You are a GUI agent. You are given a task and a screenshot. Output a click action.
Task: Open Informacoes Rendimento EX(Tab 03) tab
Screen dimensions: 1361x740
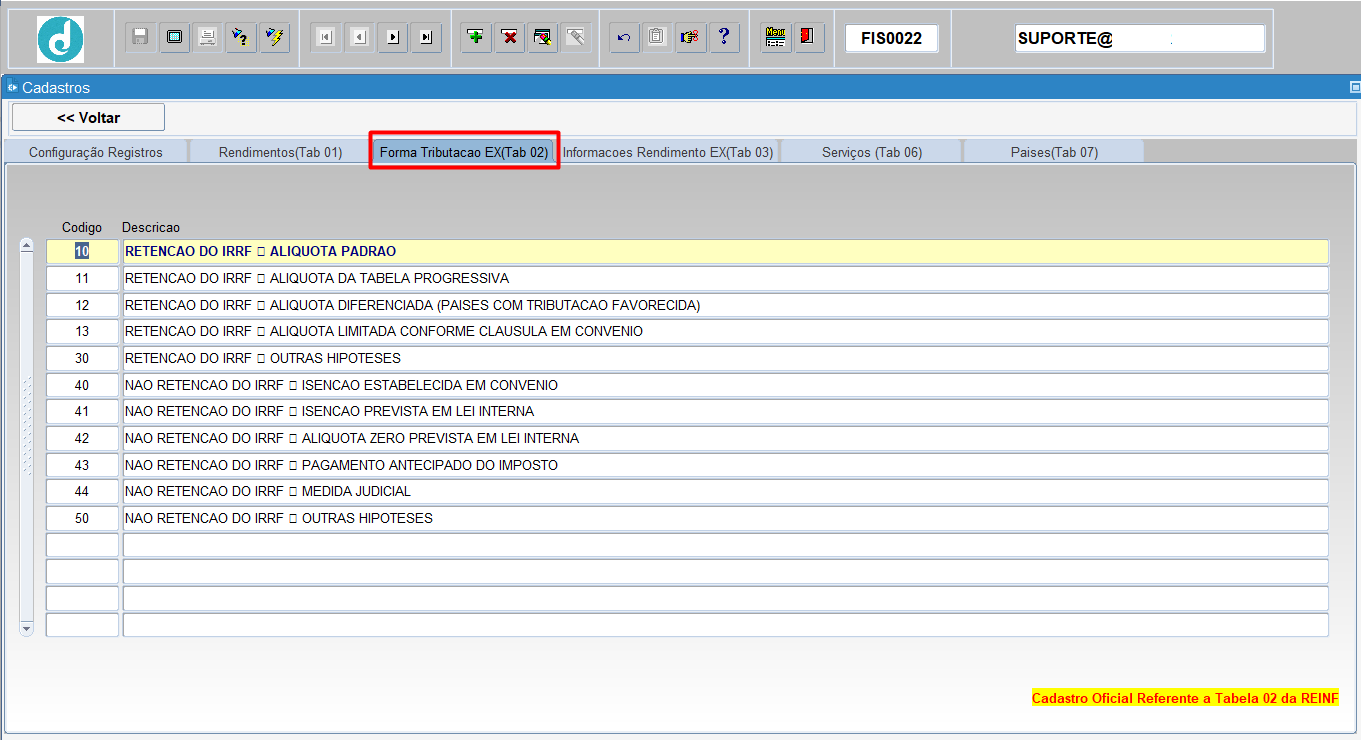click(x=668, y=152)
